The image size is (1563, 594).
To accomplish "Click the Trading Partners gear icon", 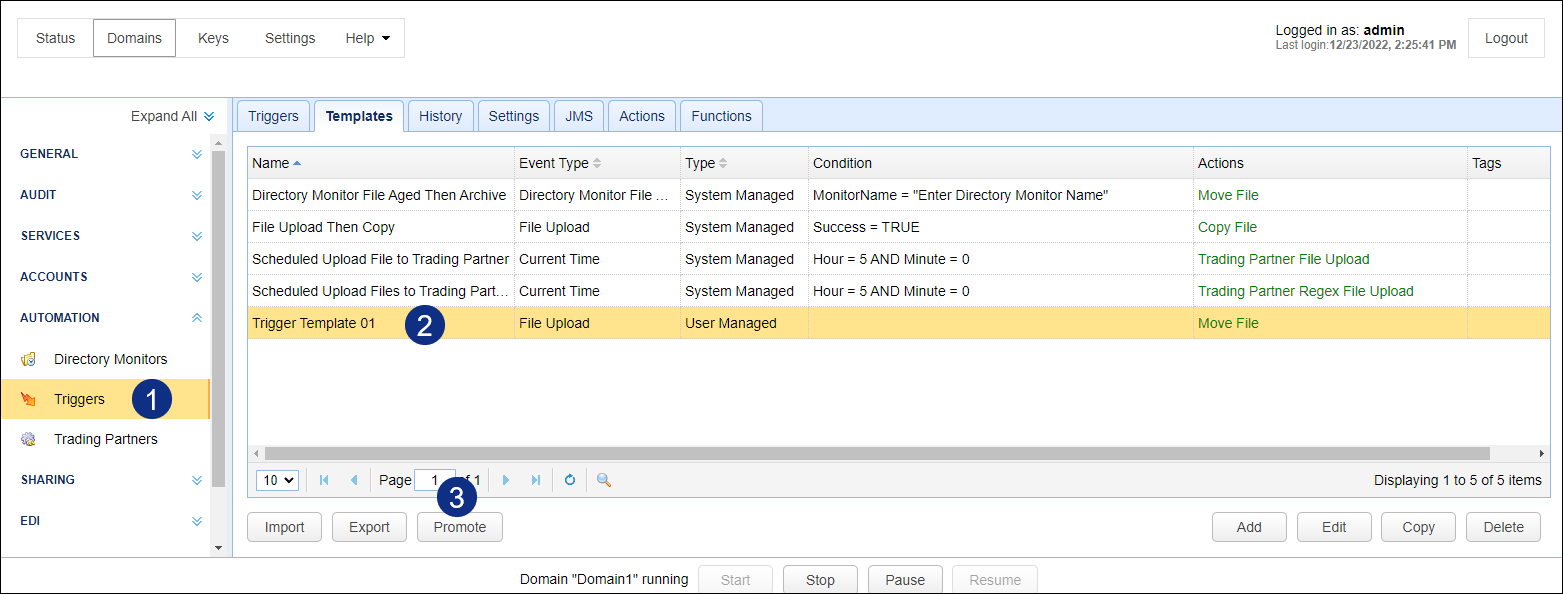I will (28, 439).
